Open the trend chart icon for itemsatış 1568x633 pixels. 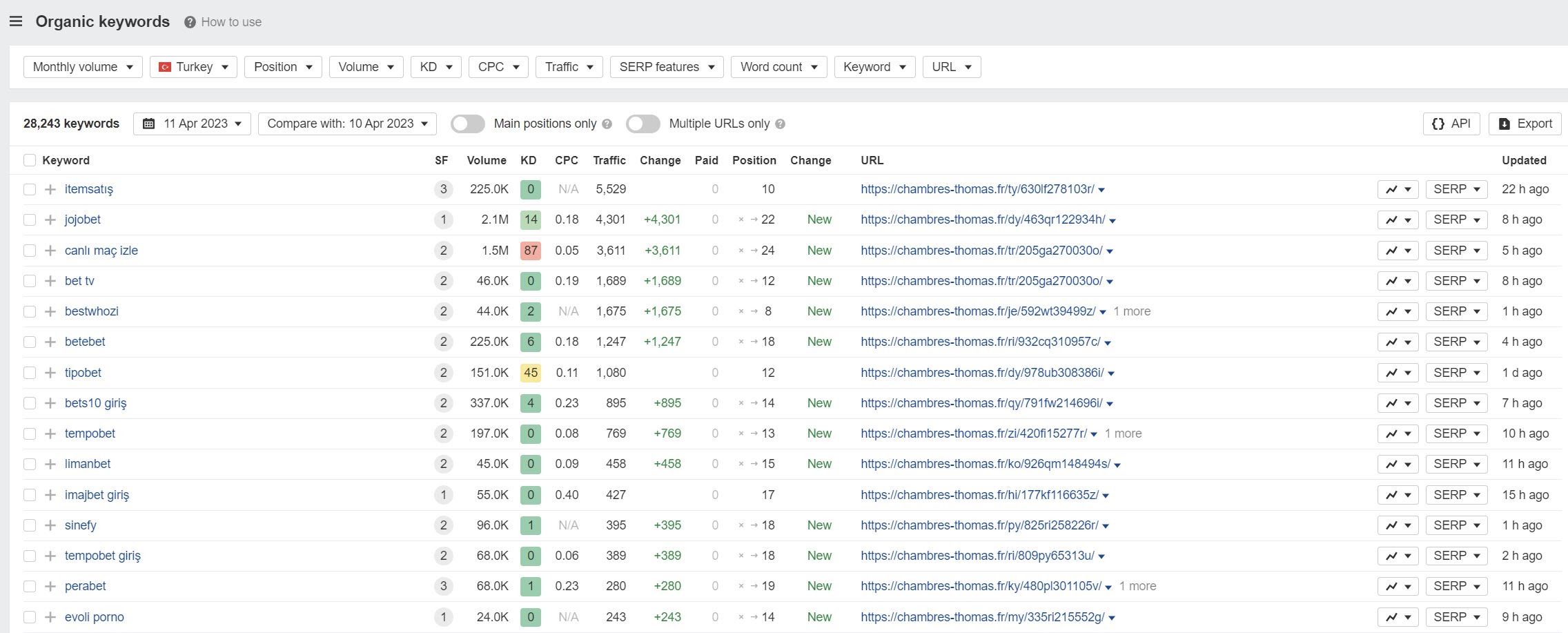tap(1398, 189)
